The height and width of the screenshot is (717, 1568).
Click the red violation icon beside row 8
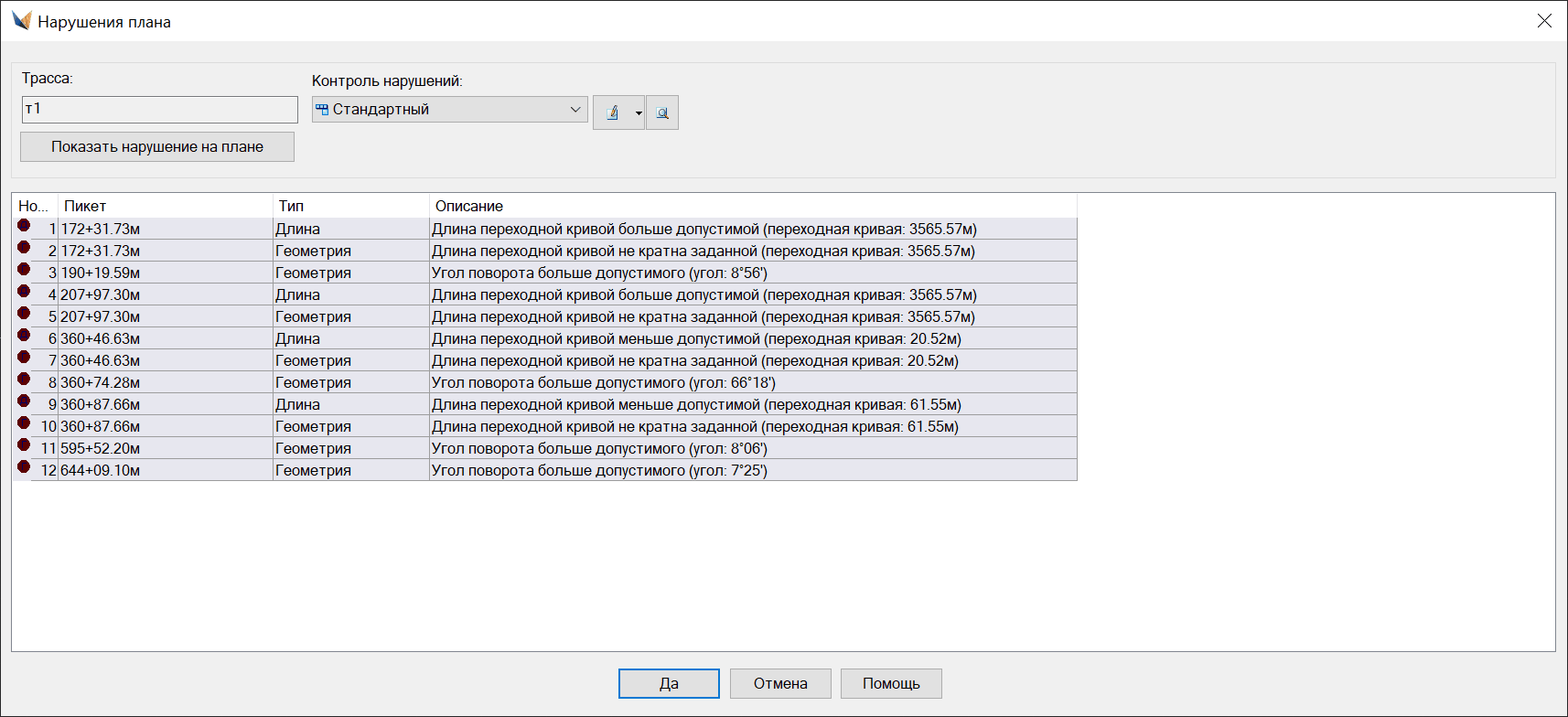24,379
